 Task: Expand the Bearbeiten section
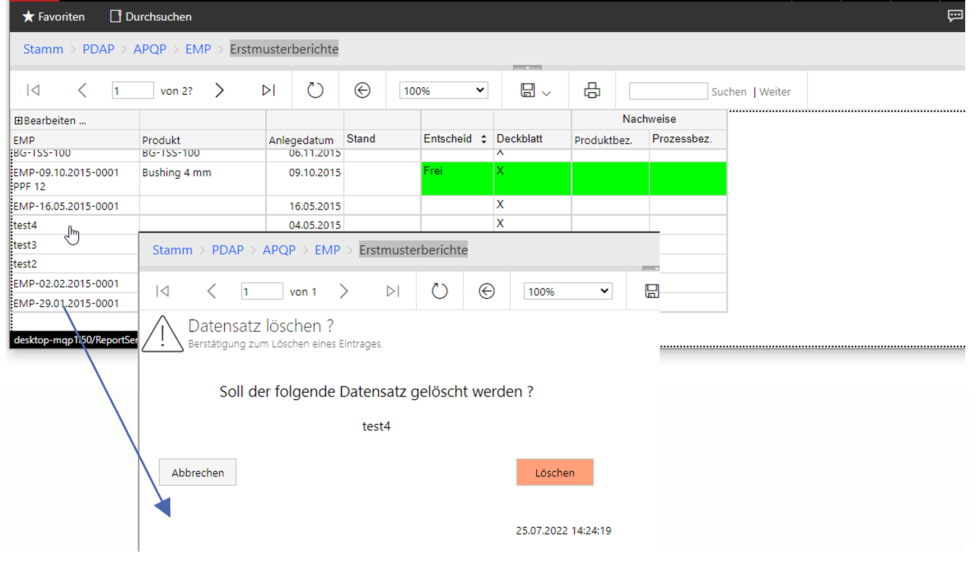tap(49, 120)
